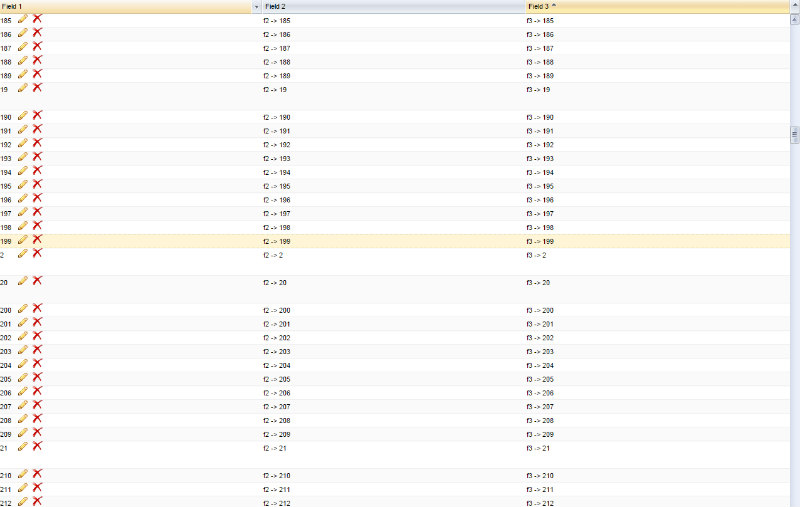Open the editor for highlighted row 199
800x507 pixels.
(x=23, y=240)
